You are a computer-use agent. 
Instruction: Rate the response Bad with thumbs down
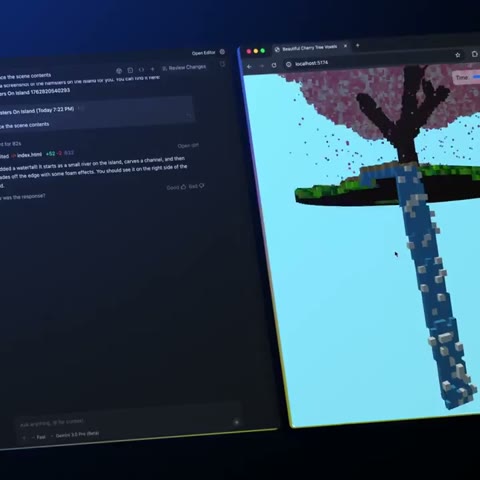tap(197, 186)
